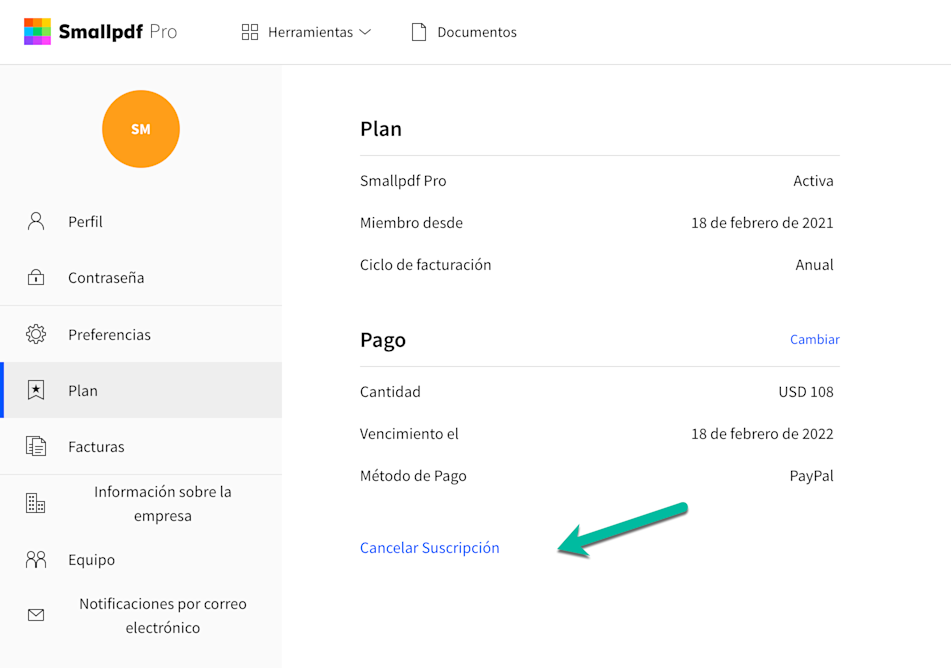Click the Cambiar payment link

(815, 339)
